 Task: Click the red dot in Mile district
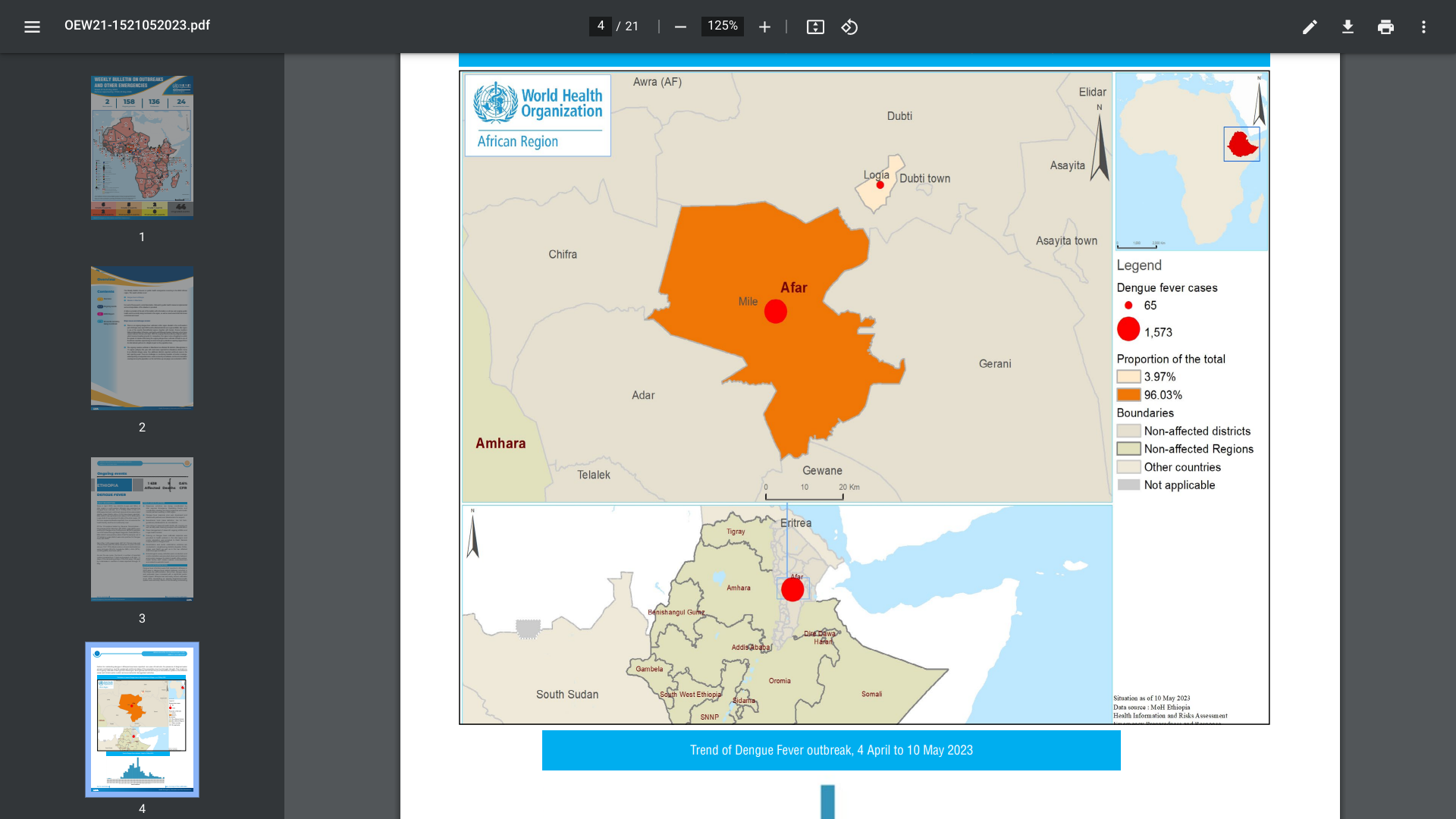(x=775, y=312)
